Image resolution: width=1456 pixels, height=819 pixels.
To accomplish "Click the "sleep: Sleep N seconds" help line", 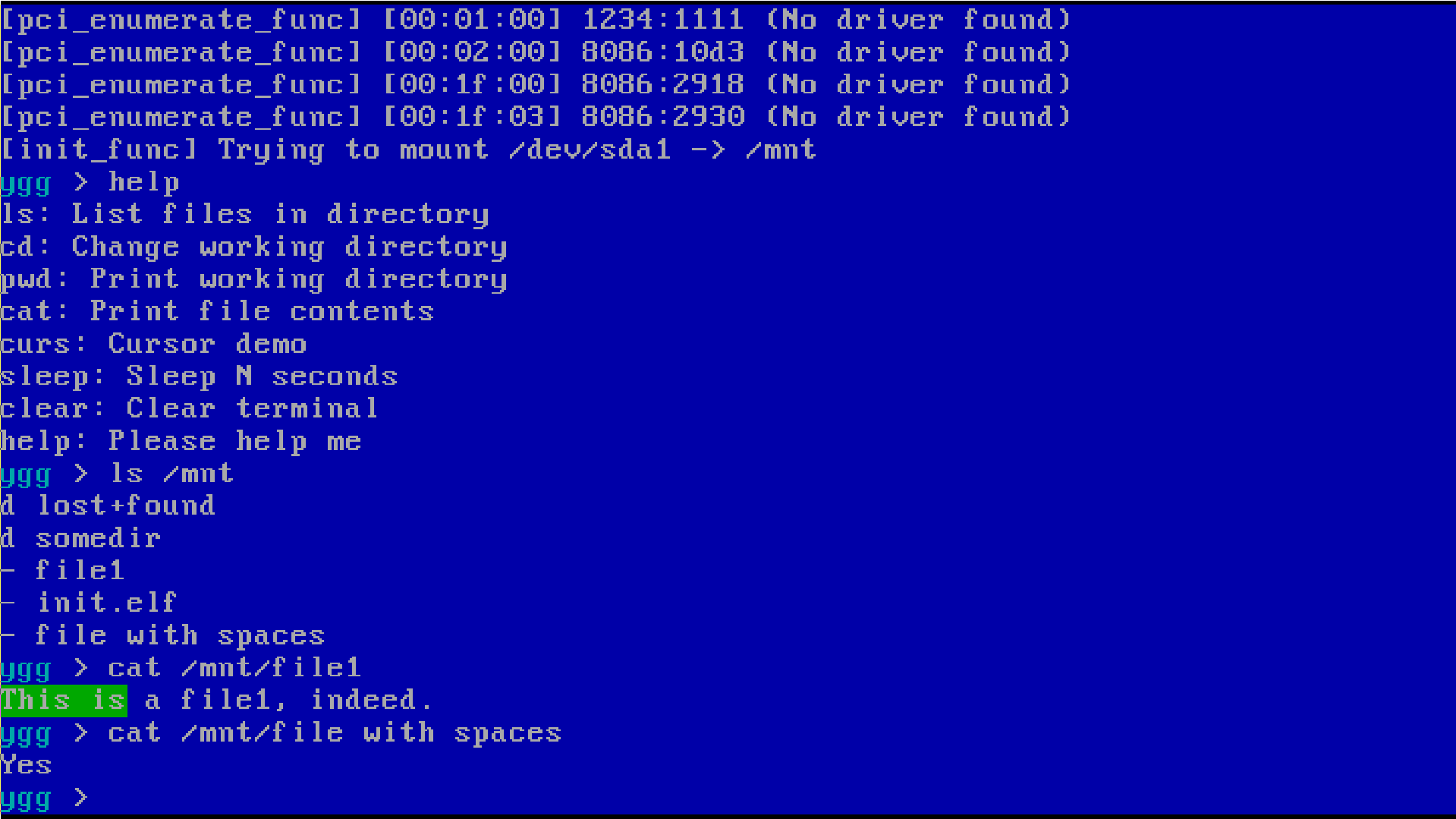I will coord(199,376).
